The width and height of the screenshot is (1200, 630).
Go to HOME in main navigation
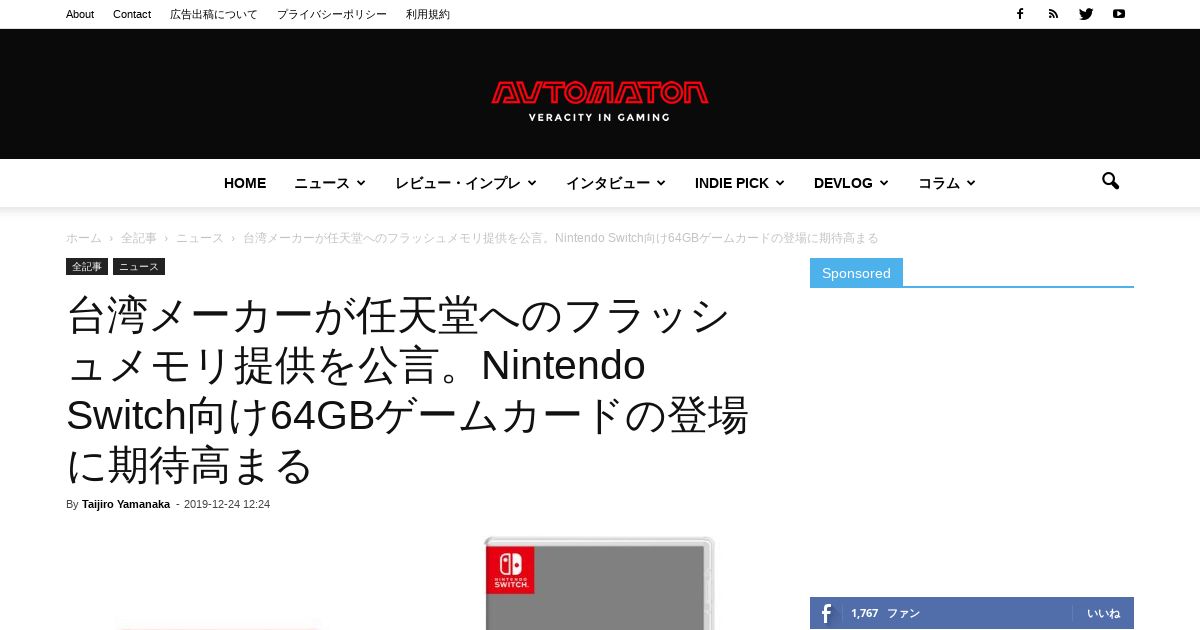(x=245, y=183)
